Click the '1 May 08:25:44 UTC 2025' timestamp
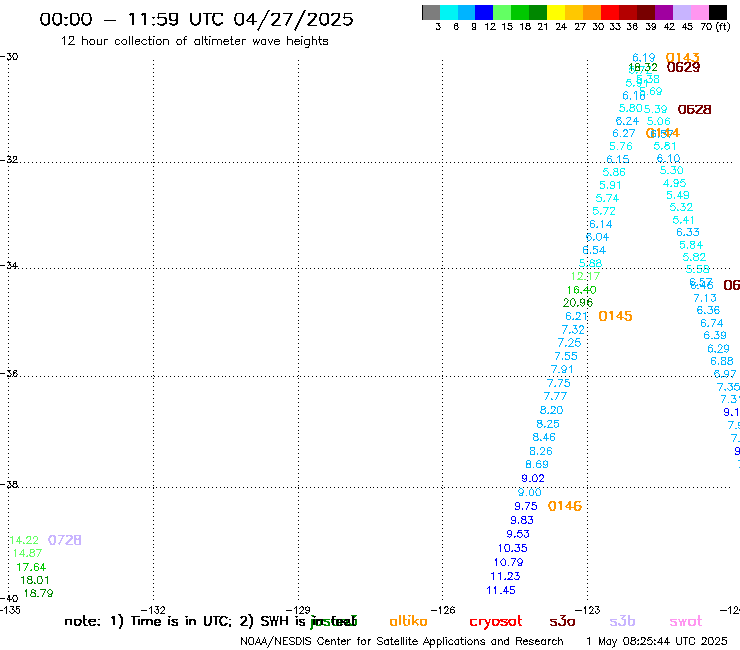This screenshot has width=740, height=650. (x=657, y=641)
